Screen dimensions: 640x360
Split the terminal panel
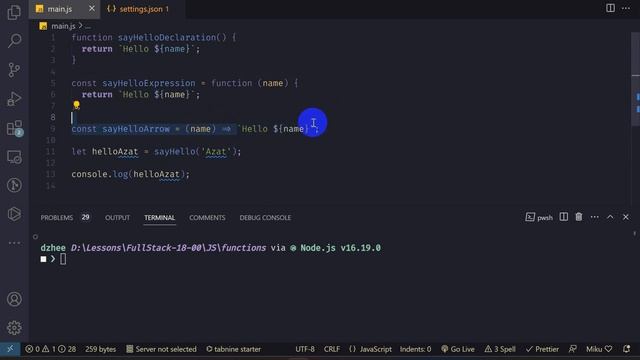[x=564, y=217]
